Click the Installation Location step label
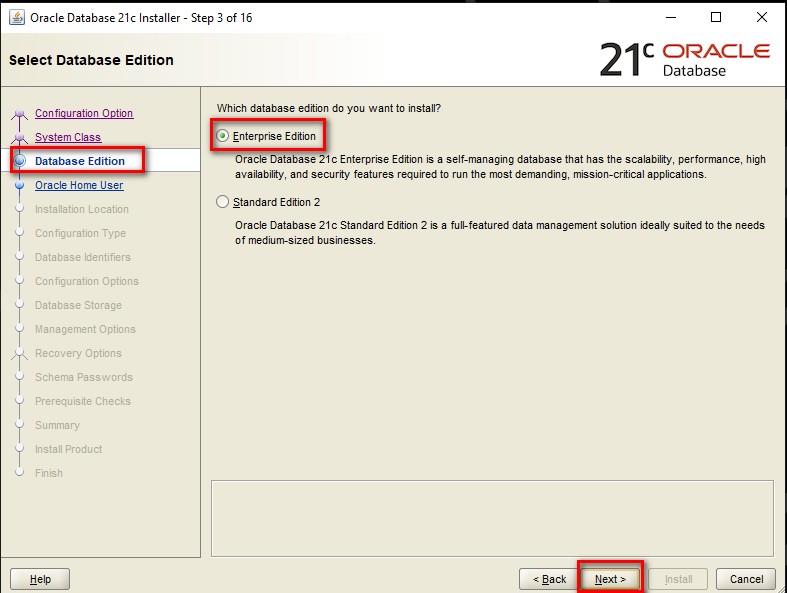 coord(82,209)
